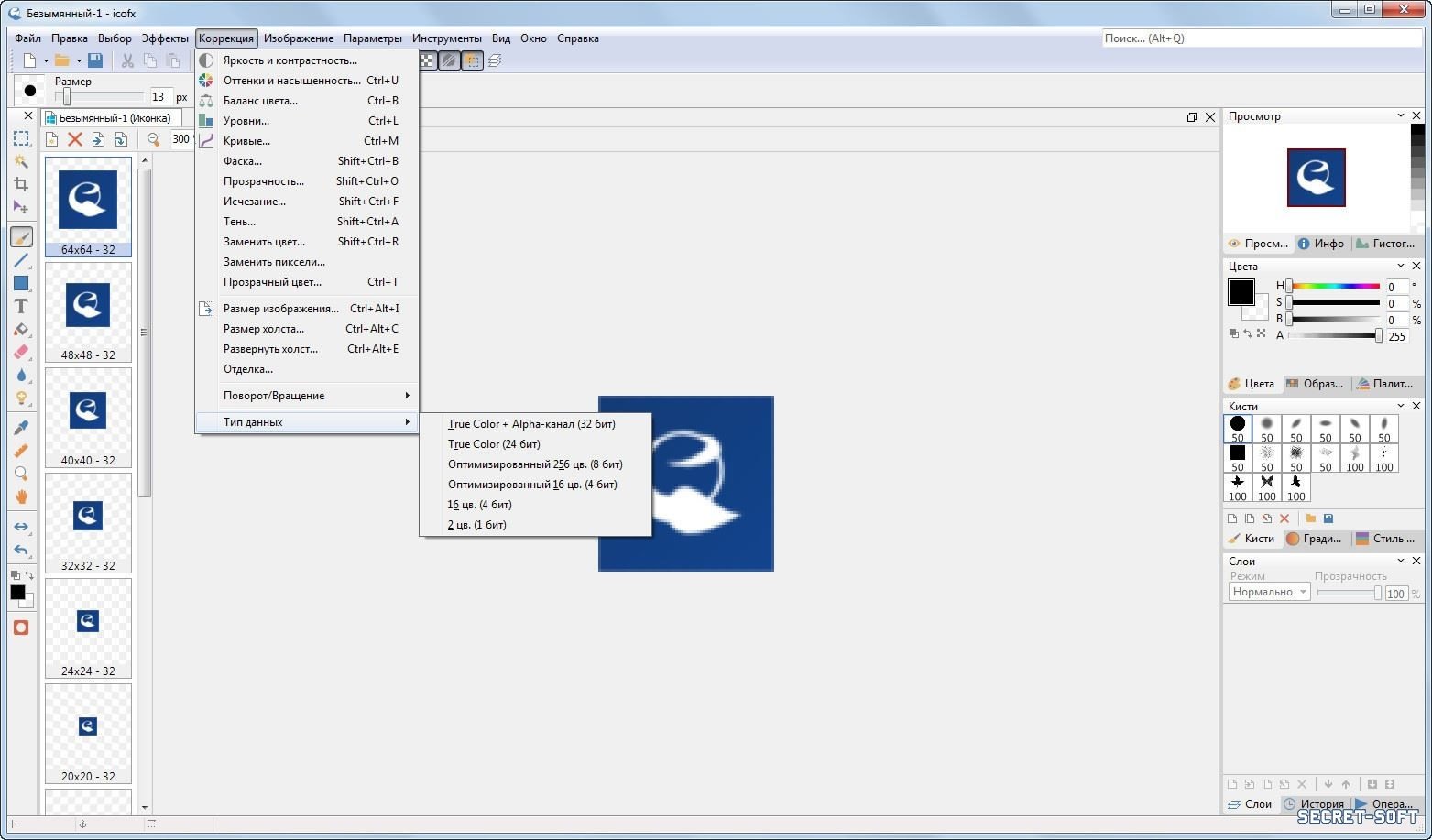Select the Eyedropper color picker tool
The height and width of the screenshot is (840, 1432).
pyautogui.click(x=21, y=427)
